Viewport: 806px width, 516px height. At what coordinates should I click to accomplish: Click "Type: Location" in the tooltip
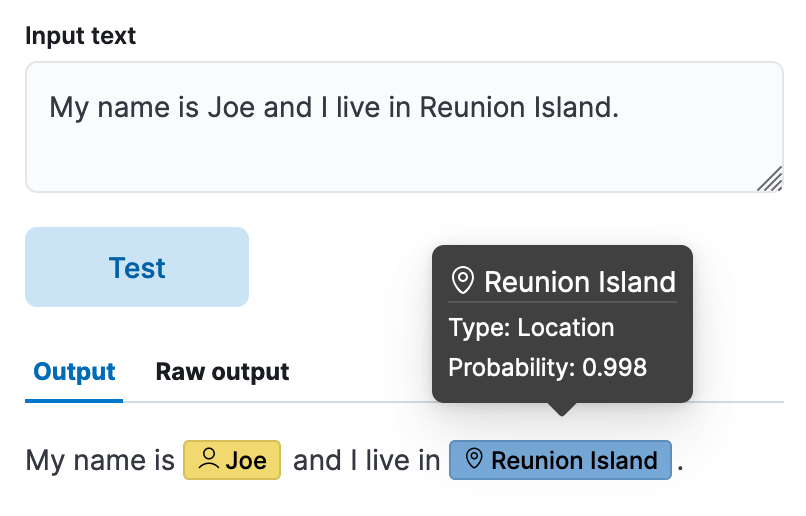tap(531, 328)
